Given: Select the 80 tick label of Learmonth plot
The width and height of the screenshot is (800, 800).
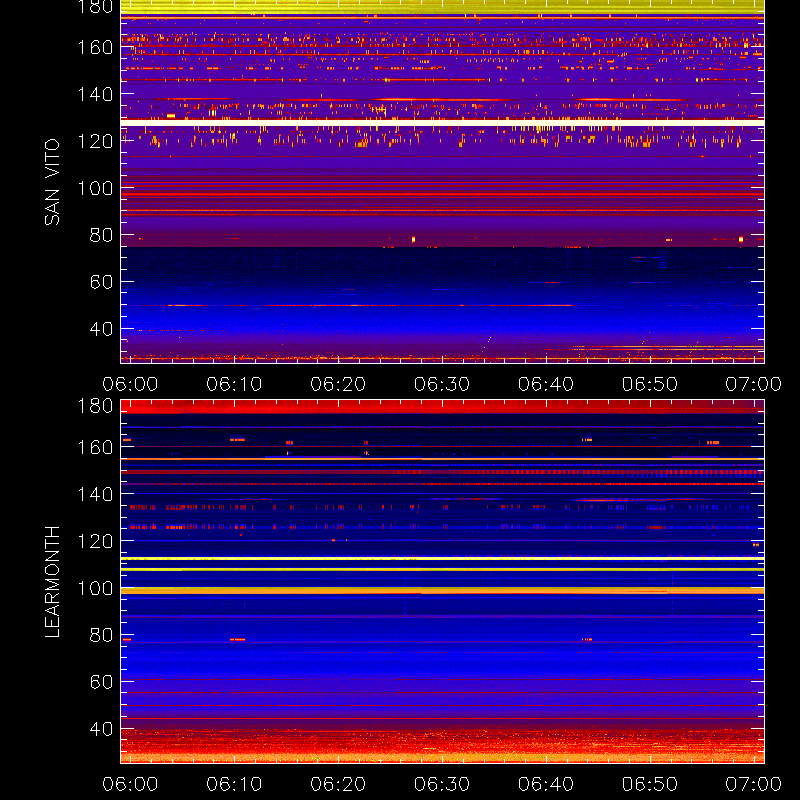Looking at the screenshot, I should [101, 635].
